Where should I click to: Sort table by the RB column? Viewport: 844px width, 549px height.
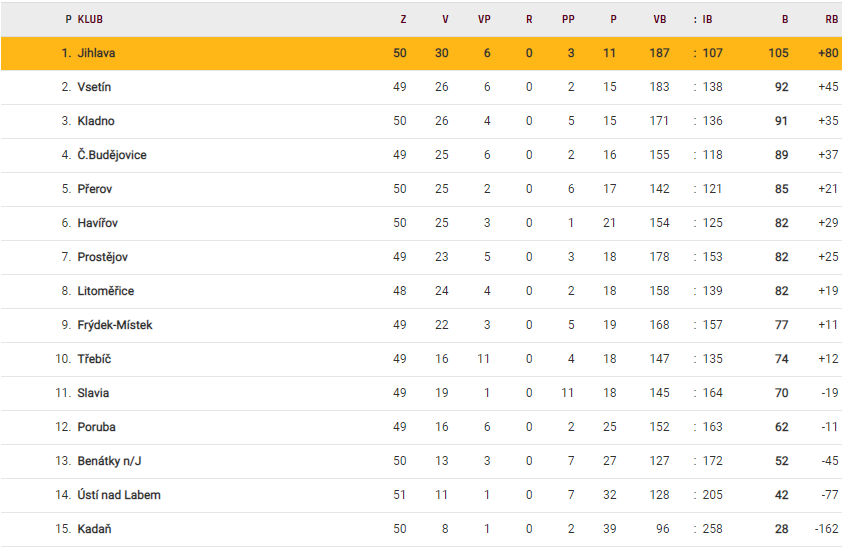831,19
